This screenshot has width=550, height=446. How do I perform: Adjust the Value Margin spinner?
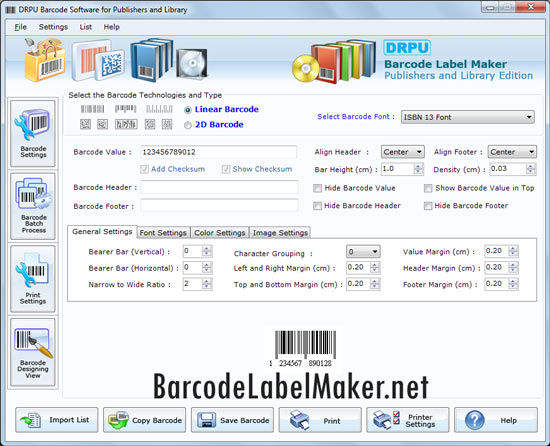513,251
